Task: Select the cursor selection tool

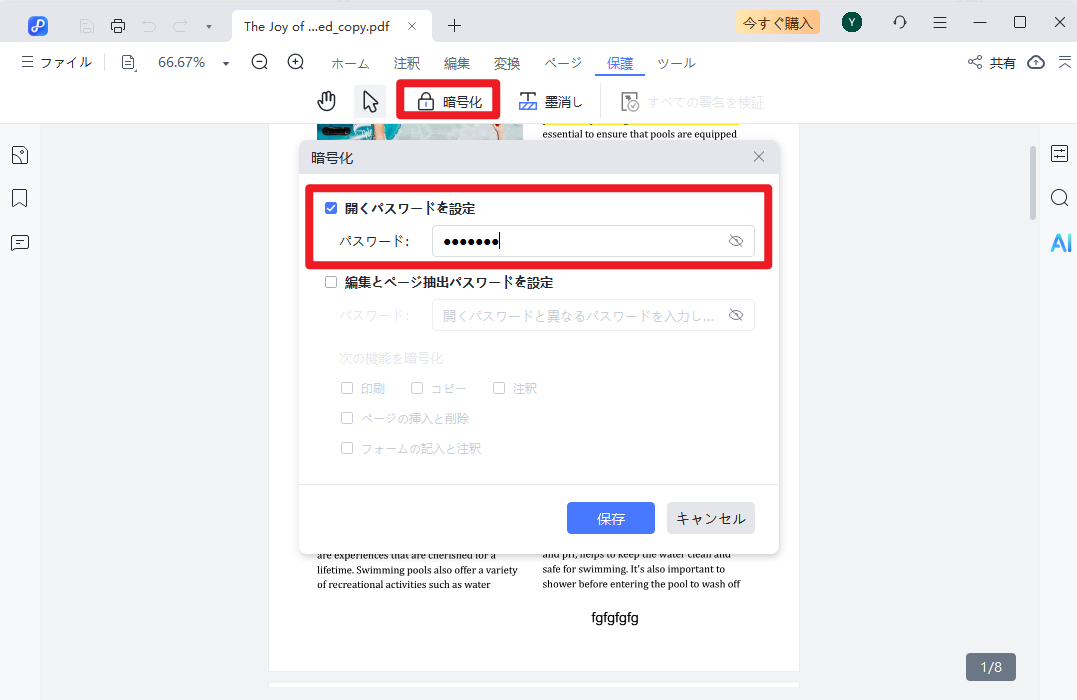Action: pyautogui.click(x=371, y=100)
